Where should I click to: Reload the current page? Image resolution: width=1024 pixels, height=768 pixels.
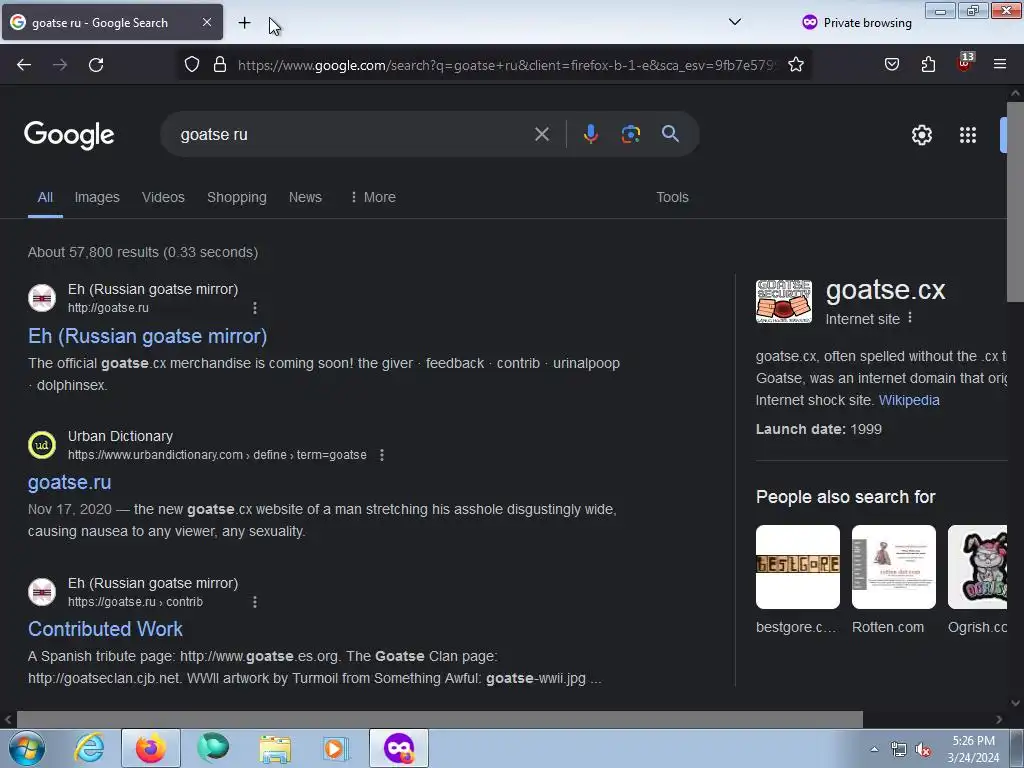96,65
